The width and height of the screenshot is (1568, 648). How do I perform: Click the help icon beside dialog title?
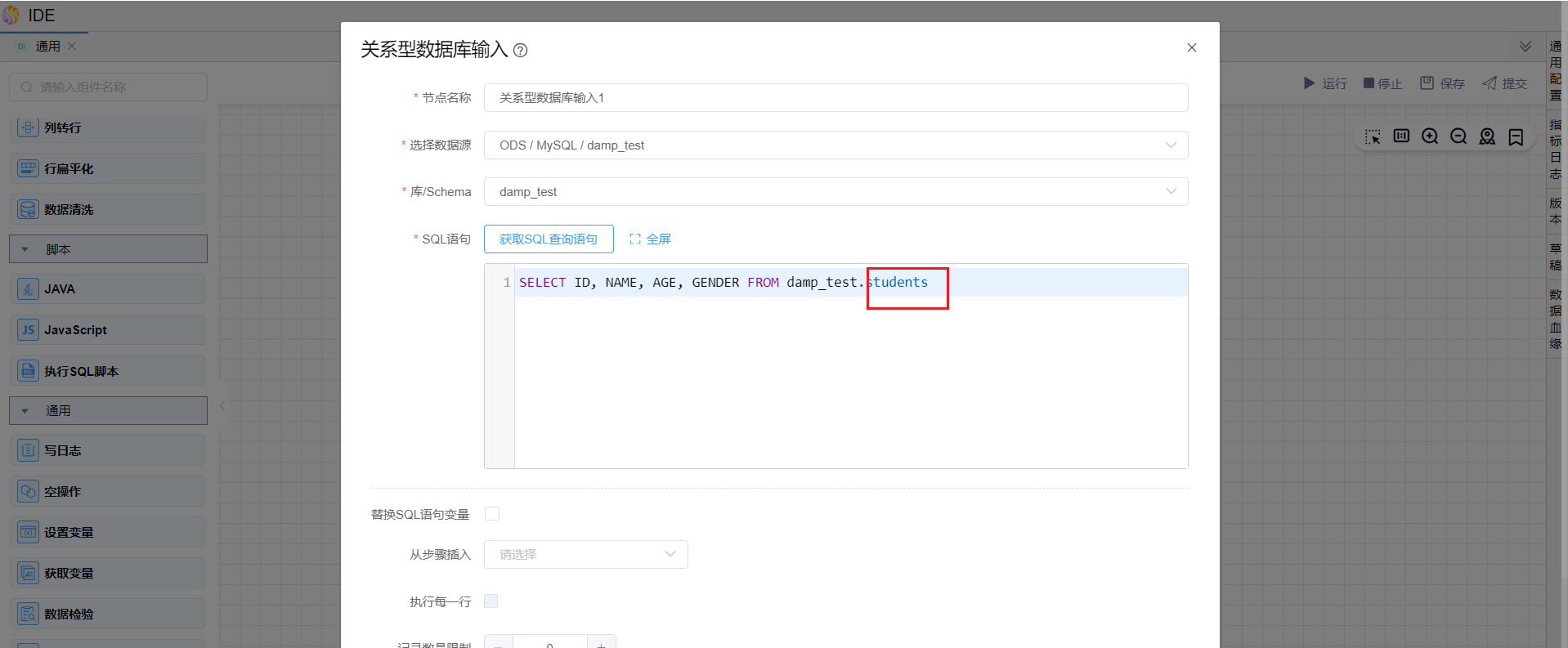520,51
